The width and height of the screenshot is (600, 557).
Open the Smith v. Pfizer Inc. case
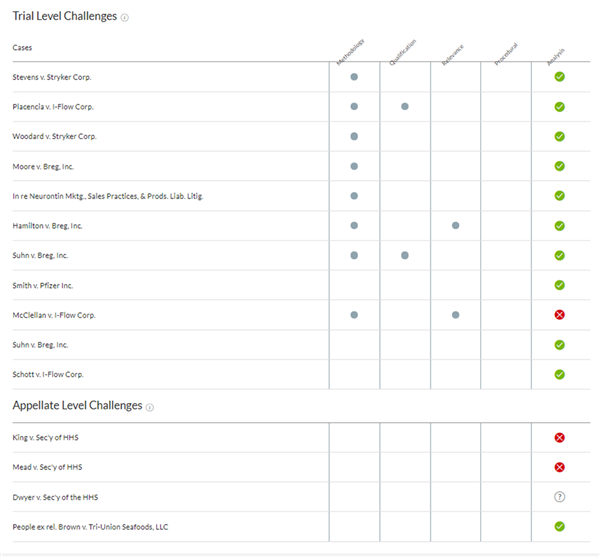pyautogui.click(x=42, y=285)
